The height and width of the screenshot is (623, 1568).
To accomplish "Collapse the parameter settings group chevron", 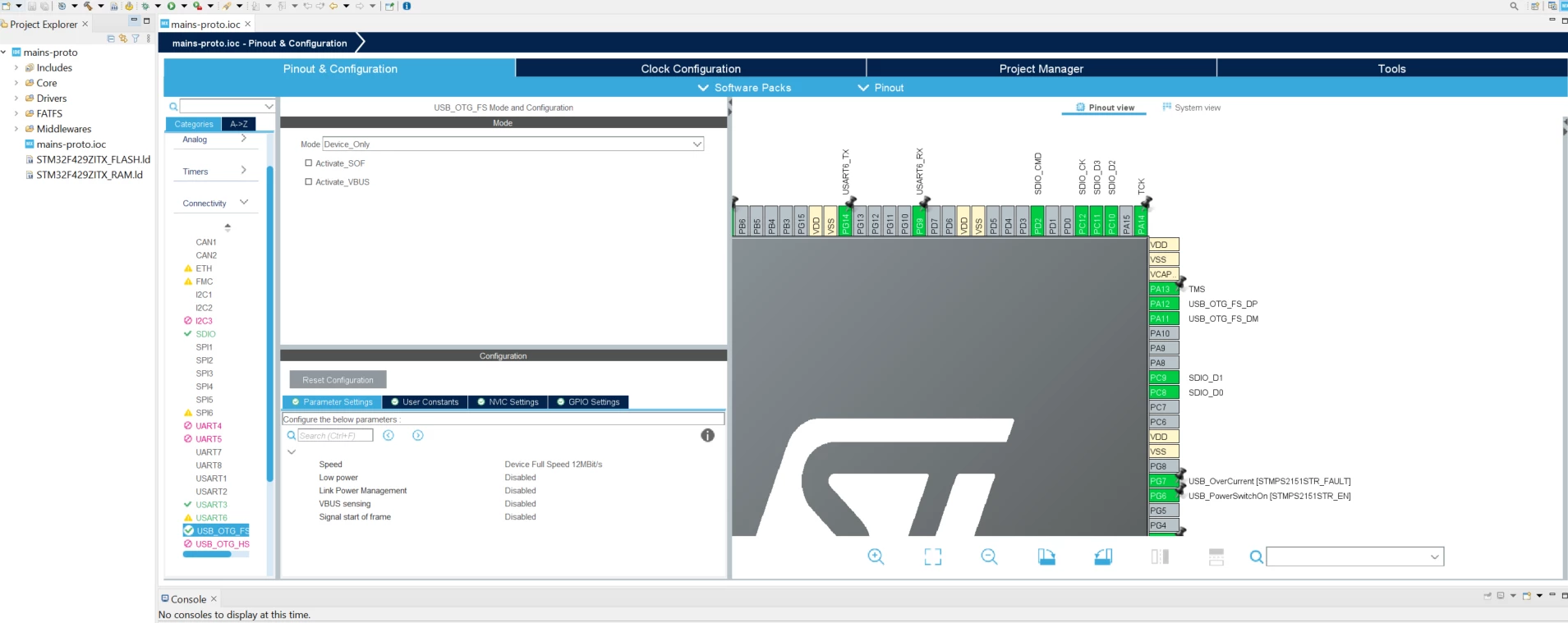I will coord(292,451).
